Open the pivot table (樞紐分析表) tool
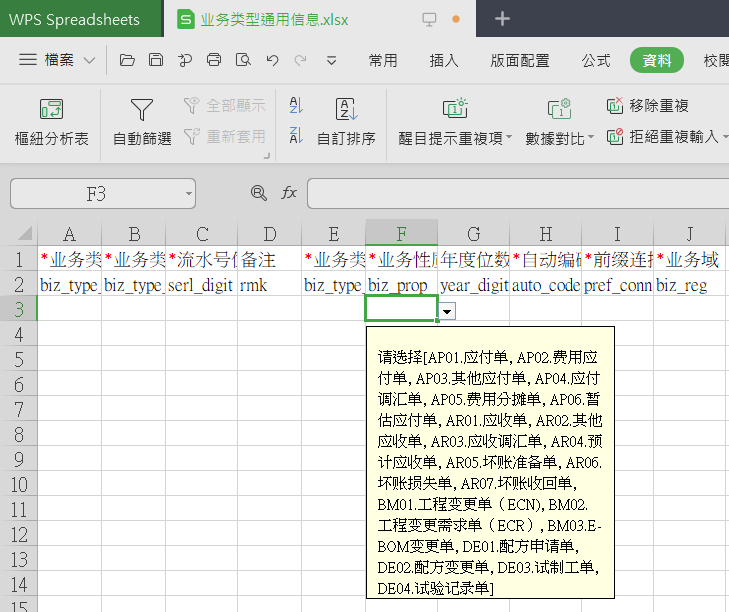Screen dimensions: 729x612 (51, 122)
